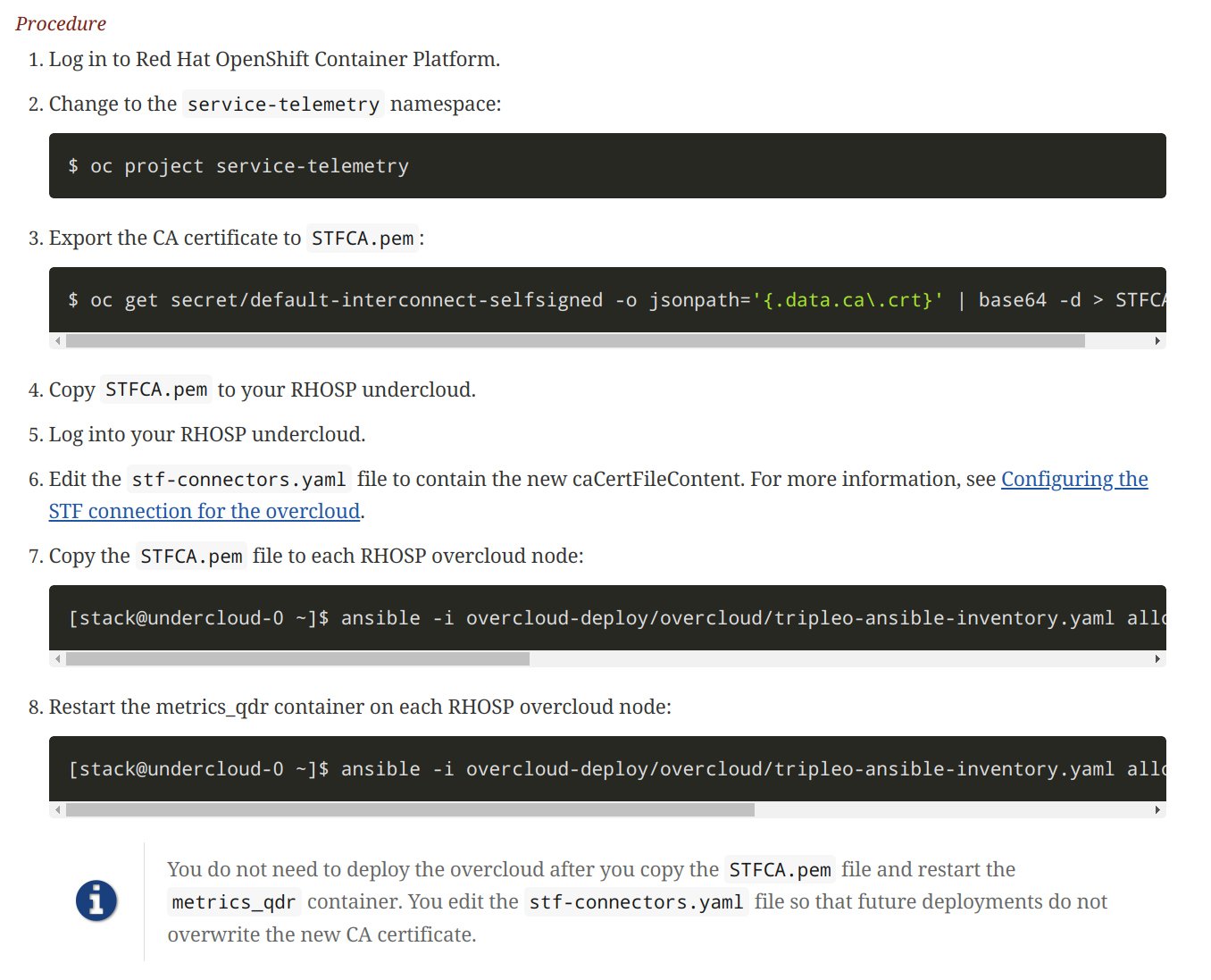Click right scroll arrow under step 7 ansible command
The height and width of the screenshot is (980, 1211).
pyautogui.click(x=1157, y=658)
